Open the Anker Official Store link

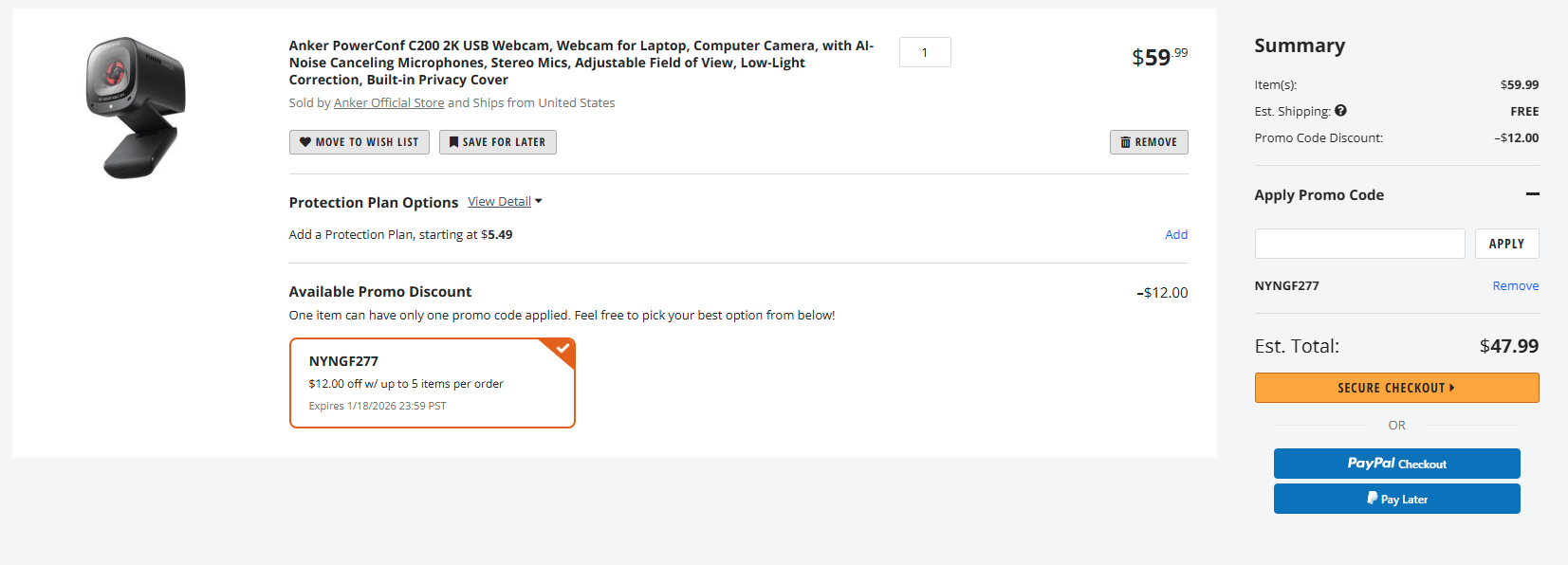click(389, 102)
